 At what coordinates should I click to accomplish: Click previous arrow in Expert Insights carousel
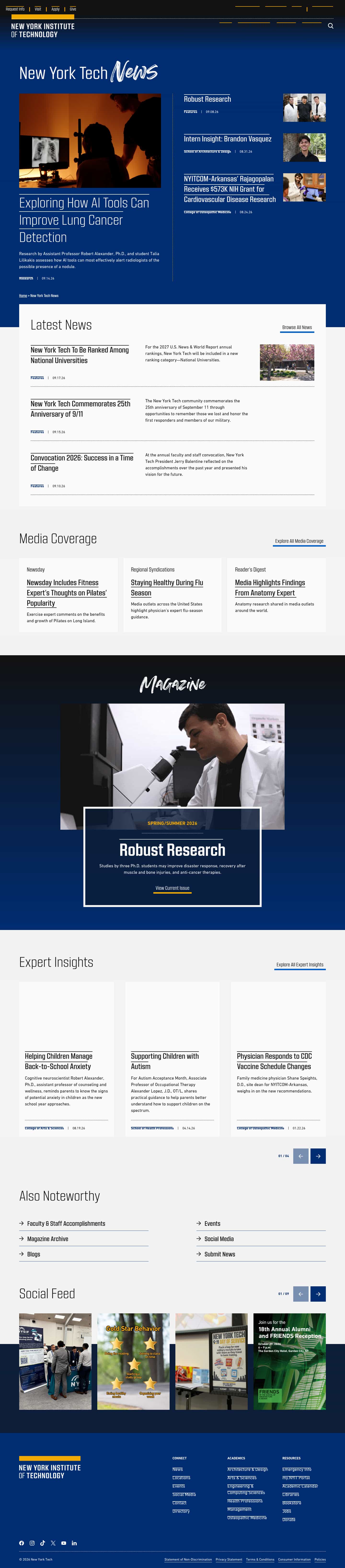[x=300, y=1156]
